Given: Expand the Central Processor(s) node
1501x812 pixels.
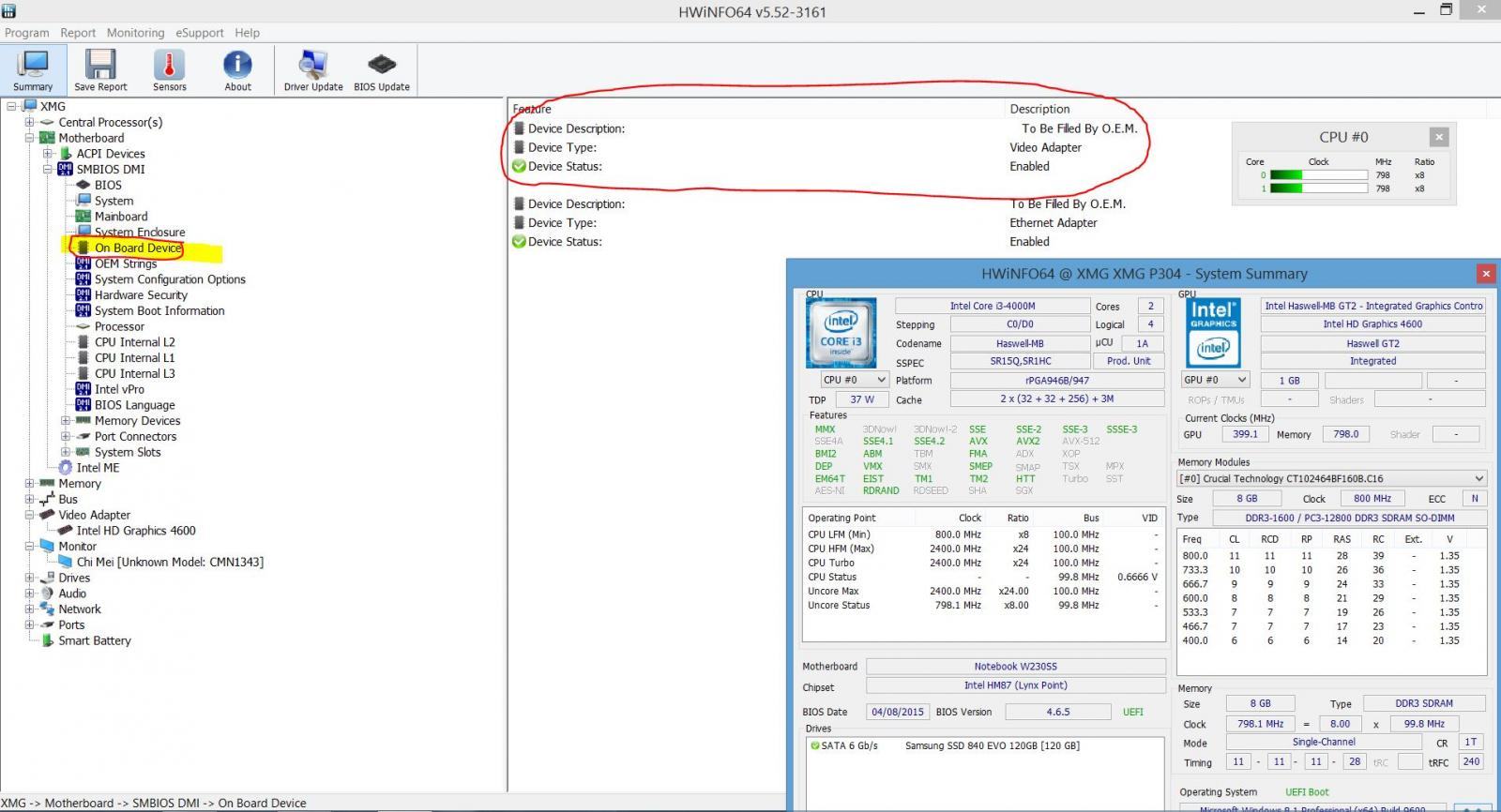Looking at the screenshot, I should (x=29, y=122).
